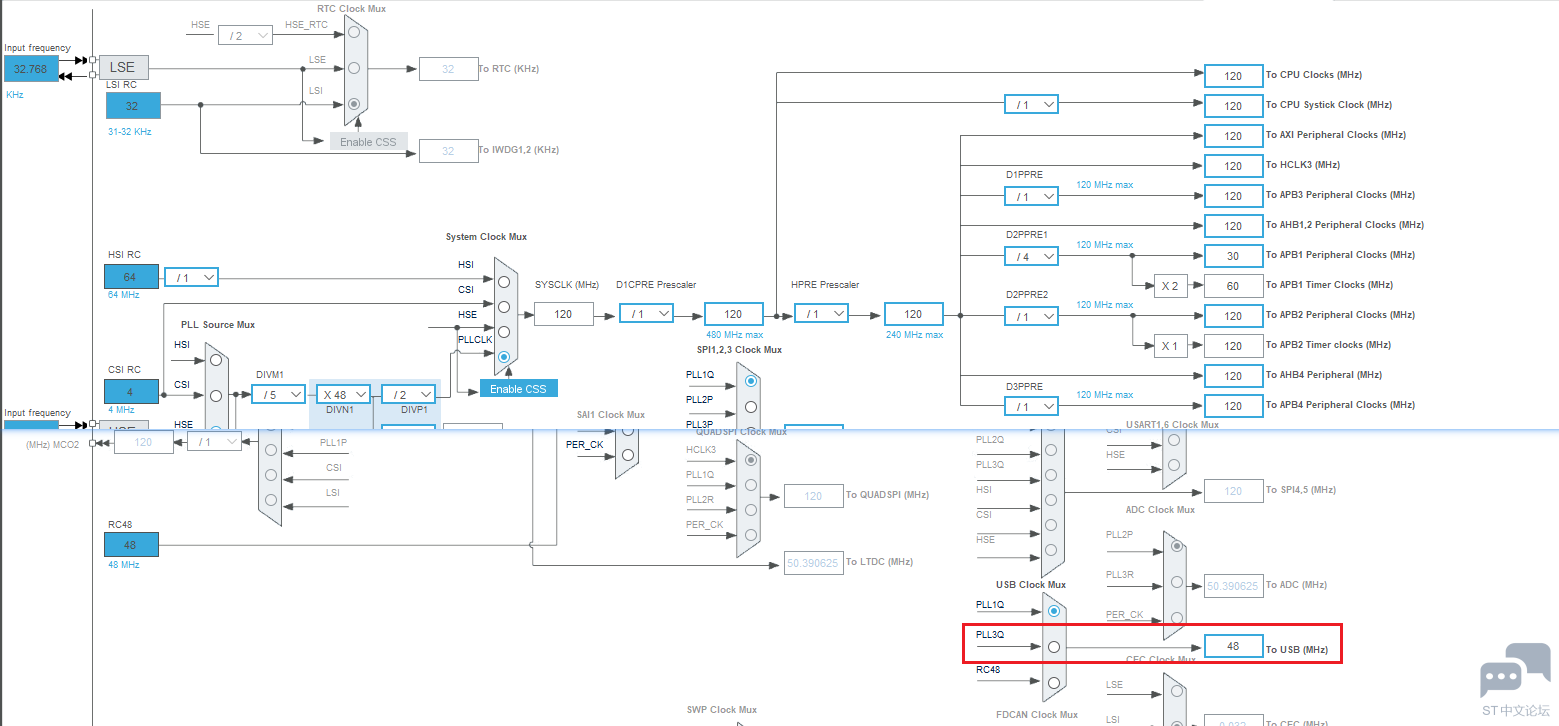The image size is (1559, 726).
Task: Select CSI in PLL Source Mux
Action: [215, 396]
